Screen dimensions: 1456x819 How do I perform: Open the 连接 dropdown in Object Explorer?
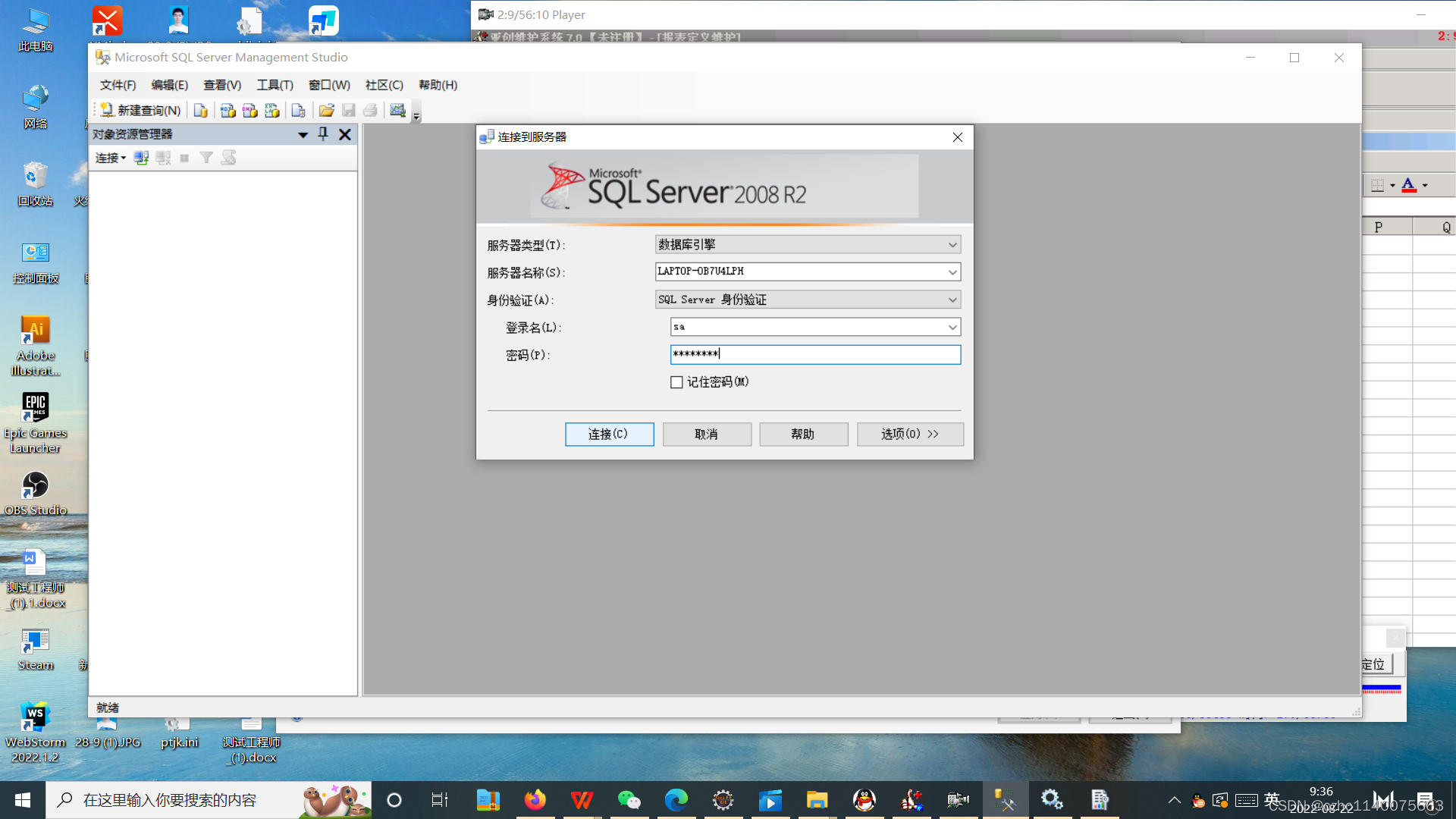coord(111,158)
